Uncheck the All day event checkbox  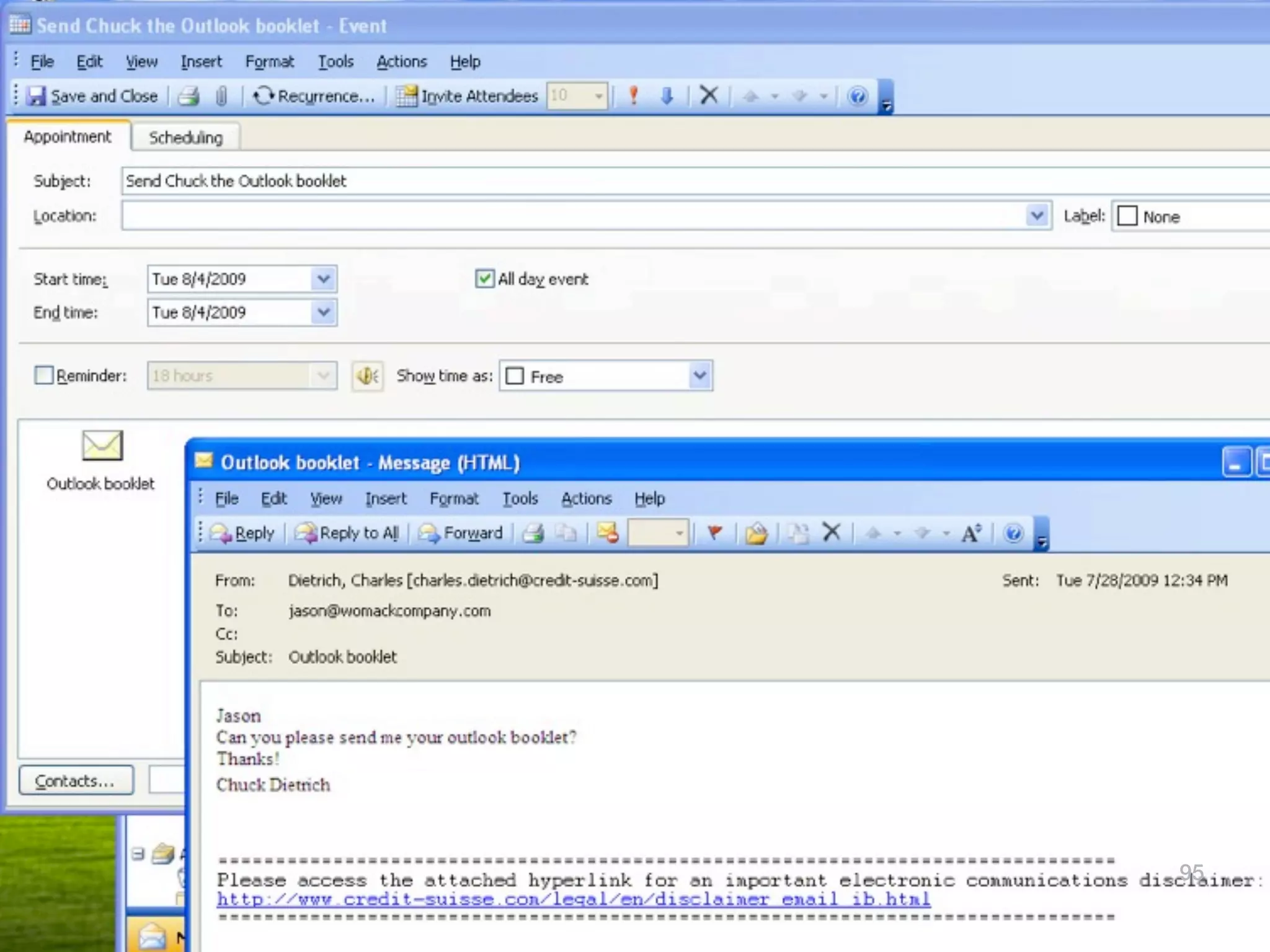484,279
